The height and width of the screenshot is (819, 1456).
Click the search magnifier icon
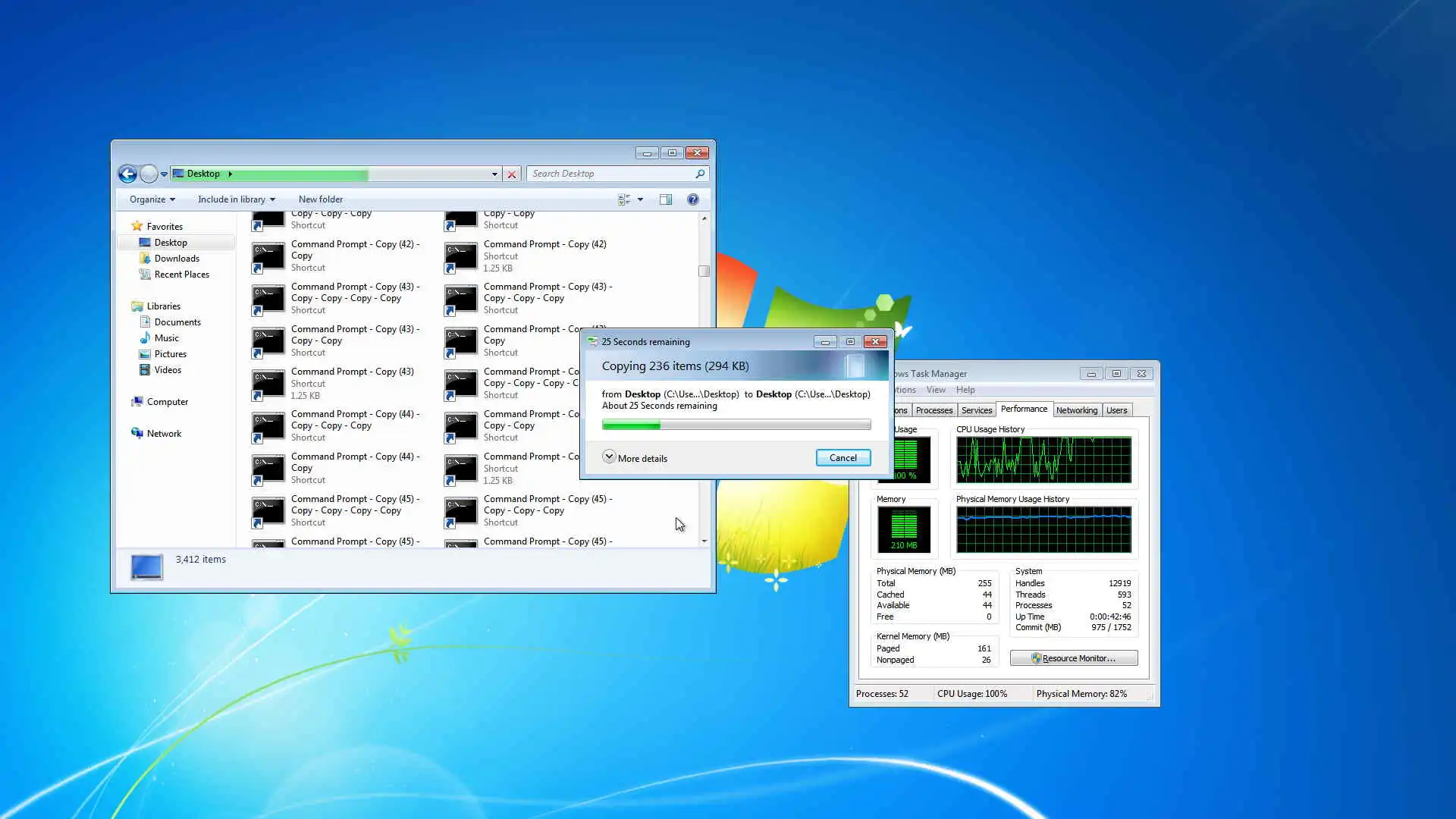(699, 174)
